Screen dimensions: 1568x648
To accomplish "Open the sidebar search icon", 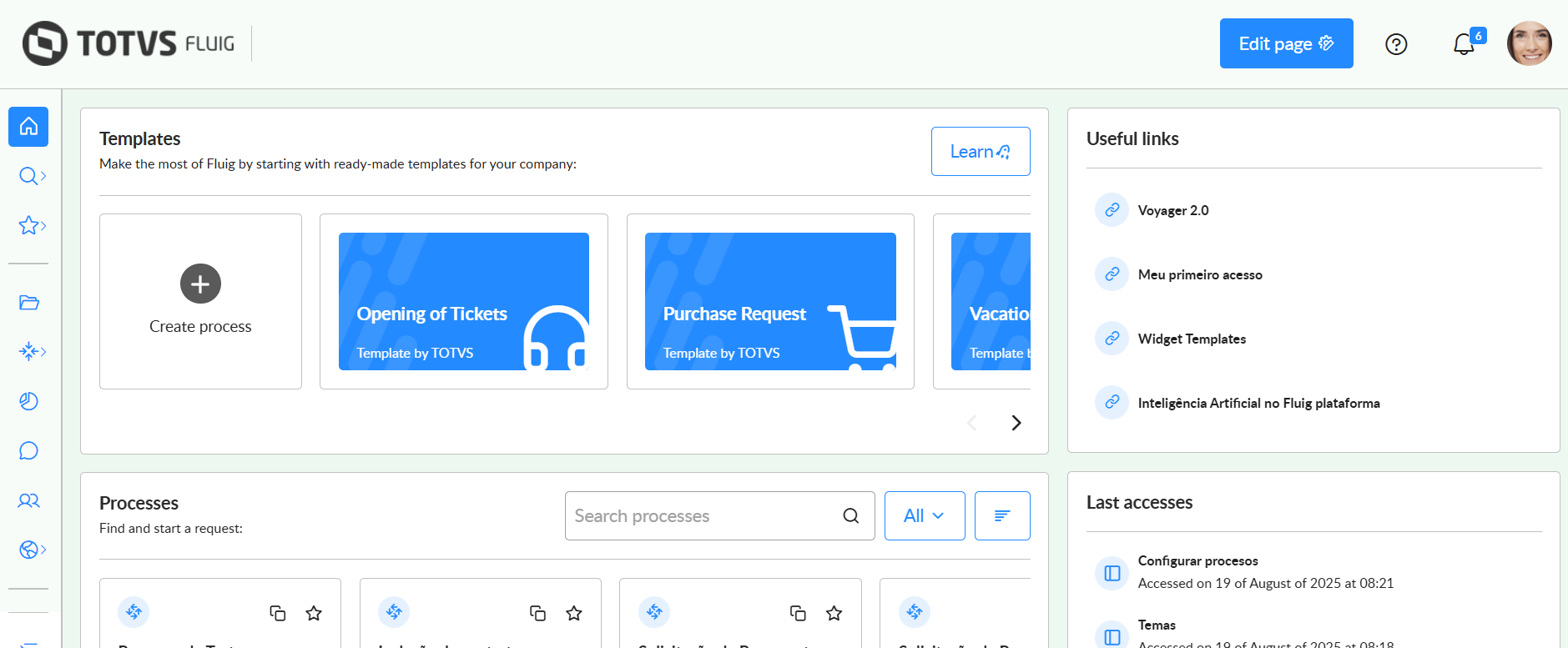I will [28, 176].
